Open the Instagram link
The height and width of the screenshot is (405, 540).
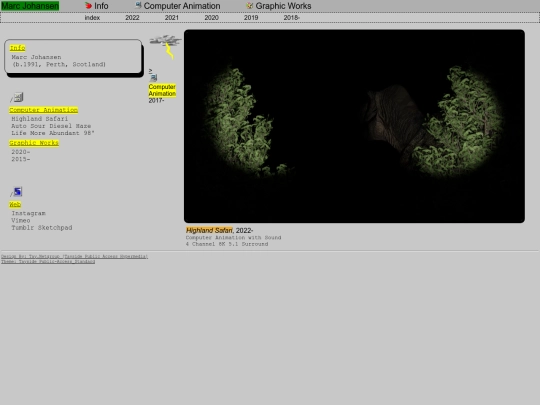tap(29, 214)
